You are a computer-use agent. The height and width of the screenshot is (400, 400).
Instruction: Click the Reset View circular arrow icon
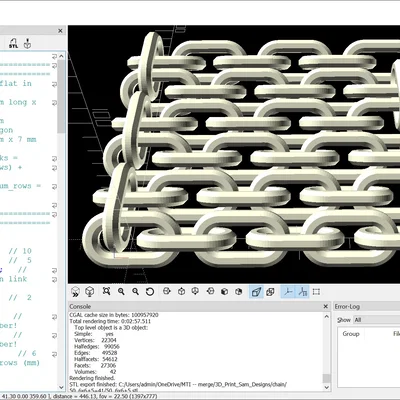[x=150, y=292]
